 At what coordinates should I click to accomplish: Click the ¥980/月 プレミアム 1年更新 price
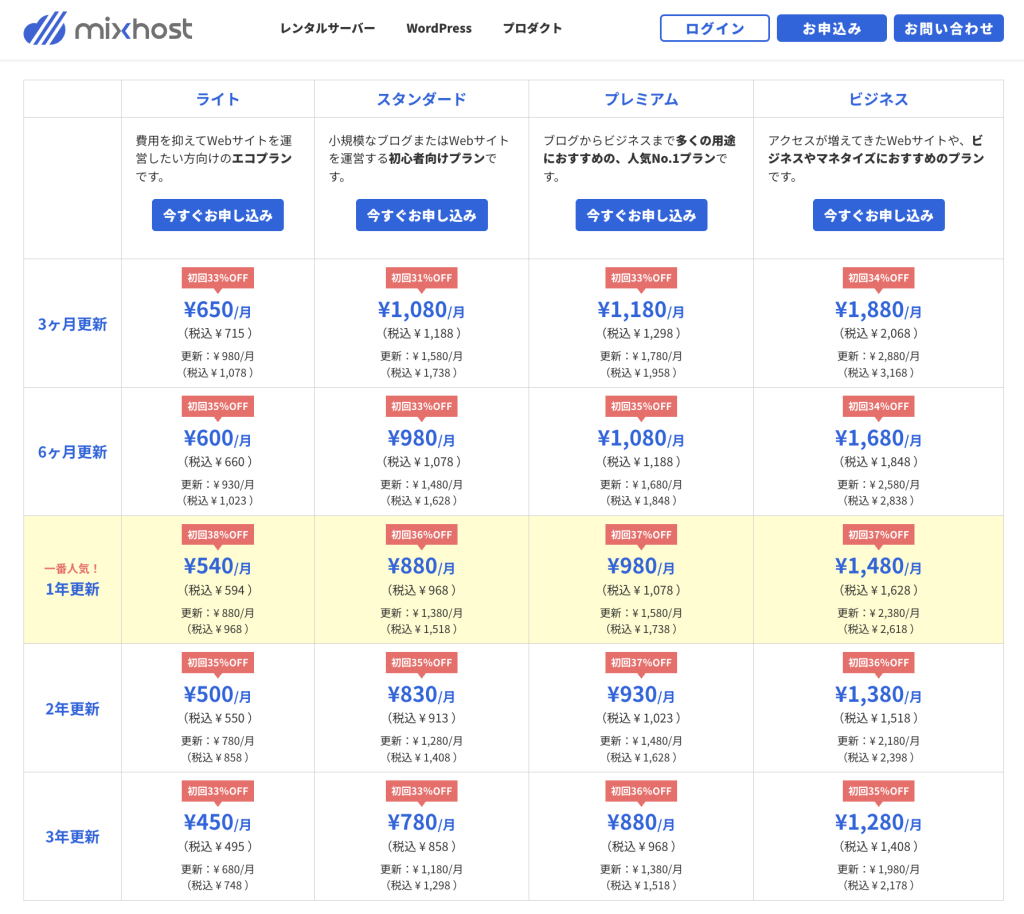[641, 566]
